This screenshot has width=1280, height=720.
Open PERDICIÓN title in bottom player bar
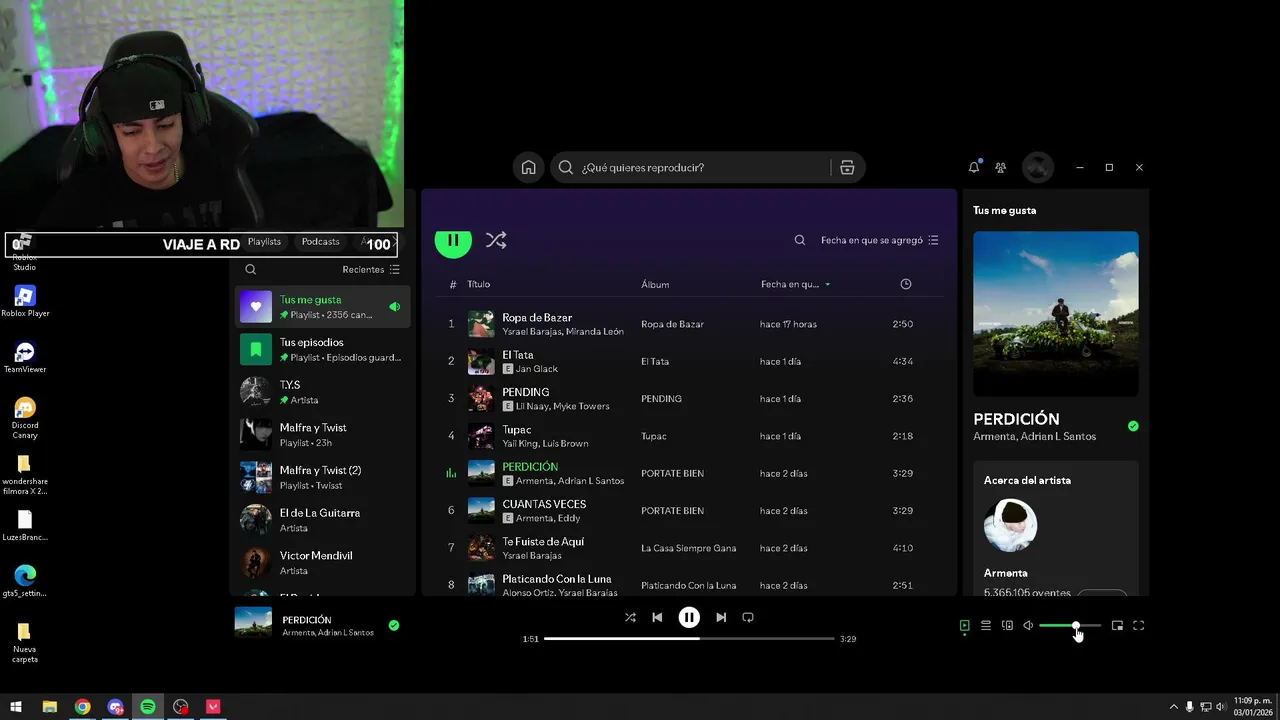tap(306, 620)
